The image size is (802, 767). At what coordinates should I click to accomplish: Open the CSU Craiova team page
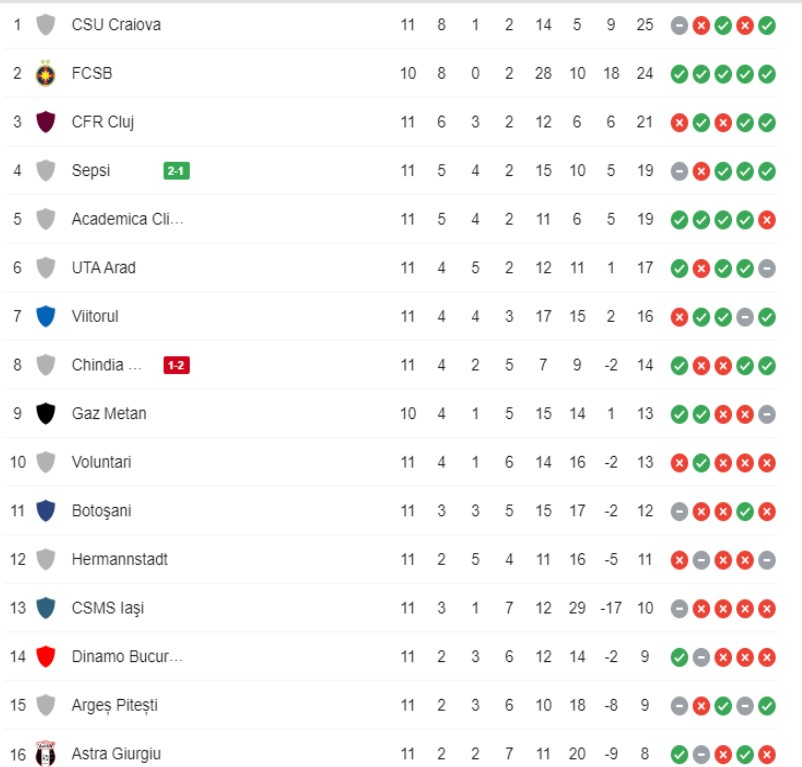point(116,25)
